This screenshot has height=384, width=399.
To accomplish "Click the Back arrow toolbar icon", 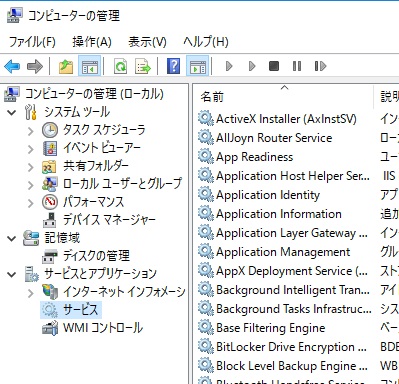I will click(x=12, y=66).
